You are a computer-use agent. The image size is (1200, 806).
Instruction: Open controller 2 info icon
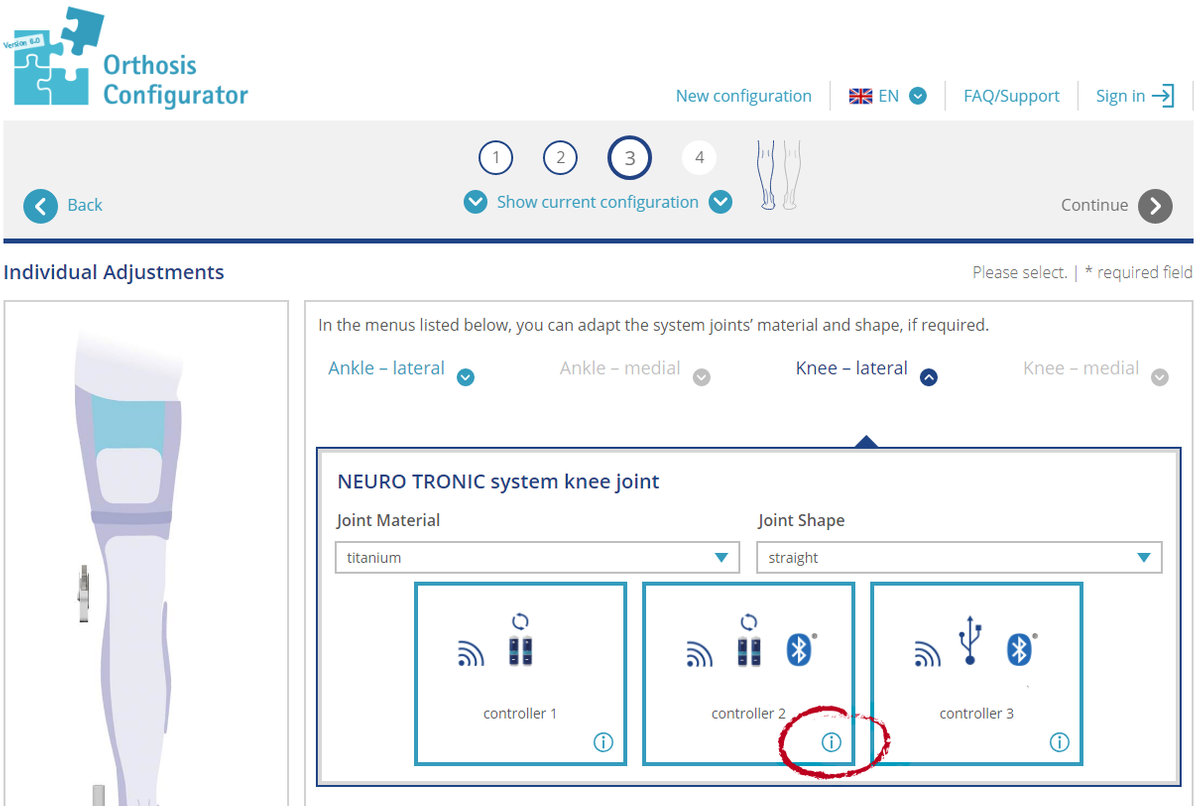coord(831,743)
